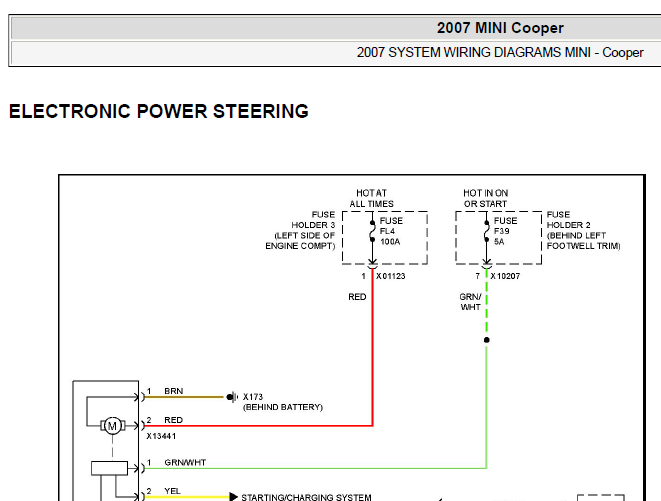Click the motor 'M' symbol
The height and width of the screenshot is (501, 661).
[113, 426]
